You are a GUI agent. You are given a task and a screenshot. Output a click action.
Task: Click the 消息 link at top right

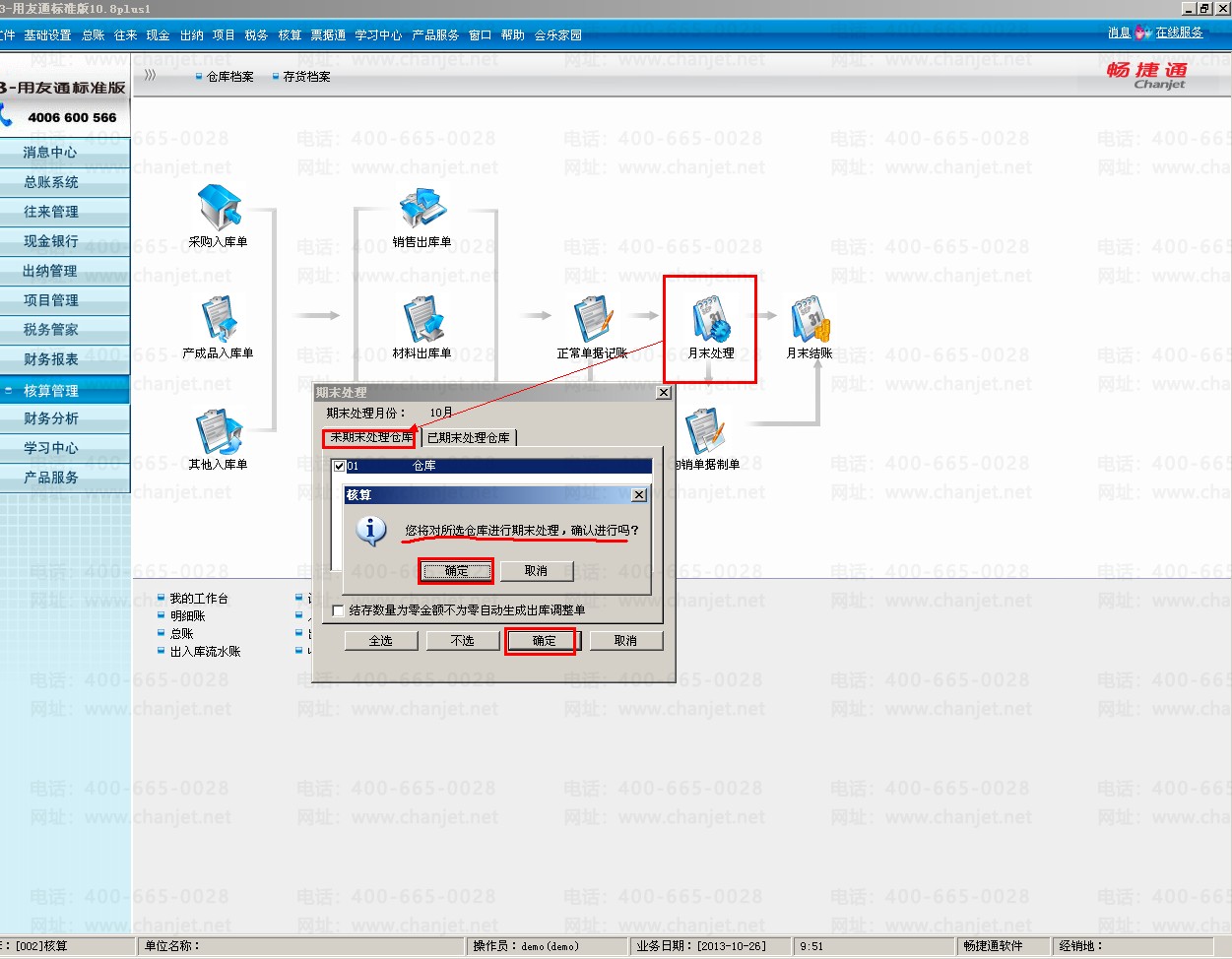pos(1119,32)
